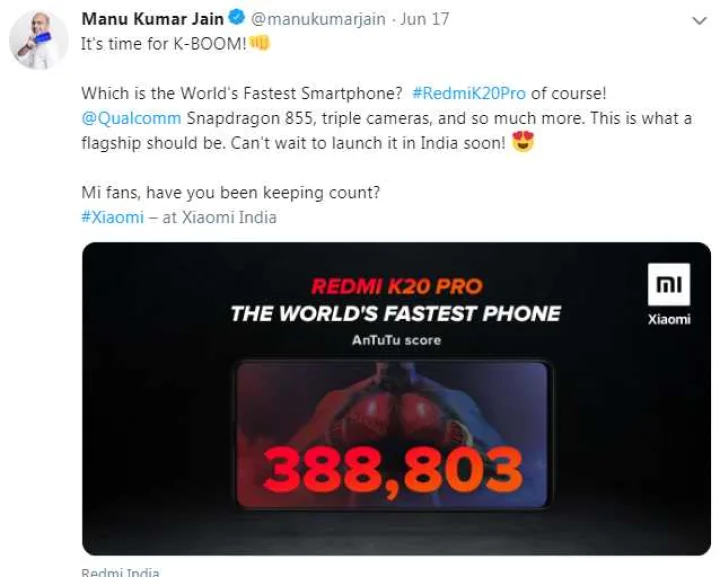Click the fist bump emoji
The height and width of the screenshot is (577, 720).
[x=259, y=44]
